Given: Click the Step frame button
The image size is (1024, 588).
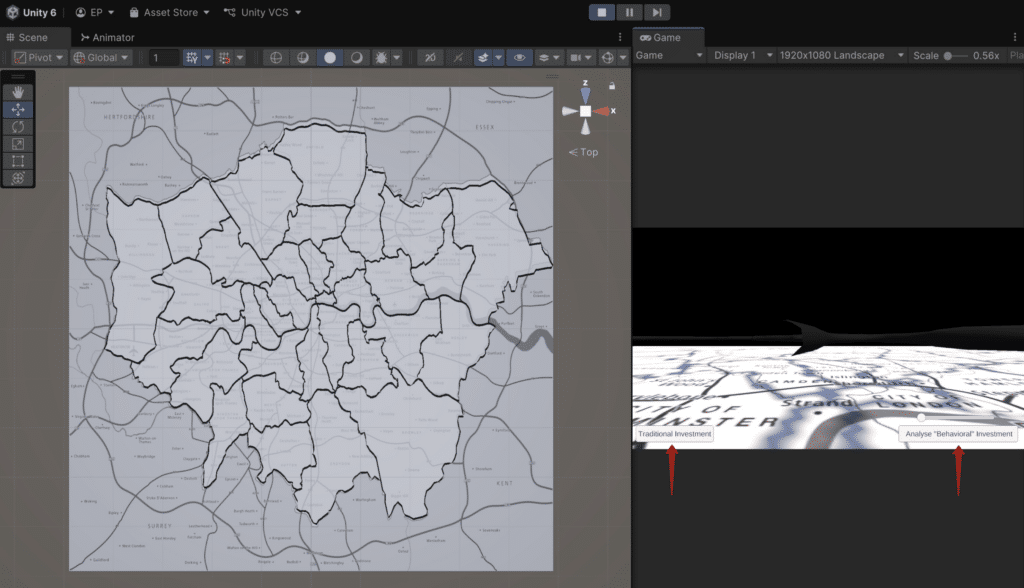Looking at the screenshot, I should coord(656,12).
